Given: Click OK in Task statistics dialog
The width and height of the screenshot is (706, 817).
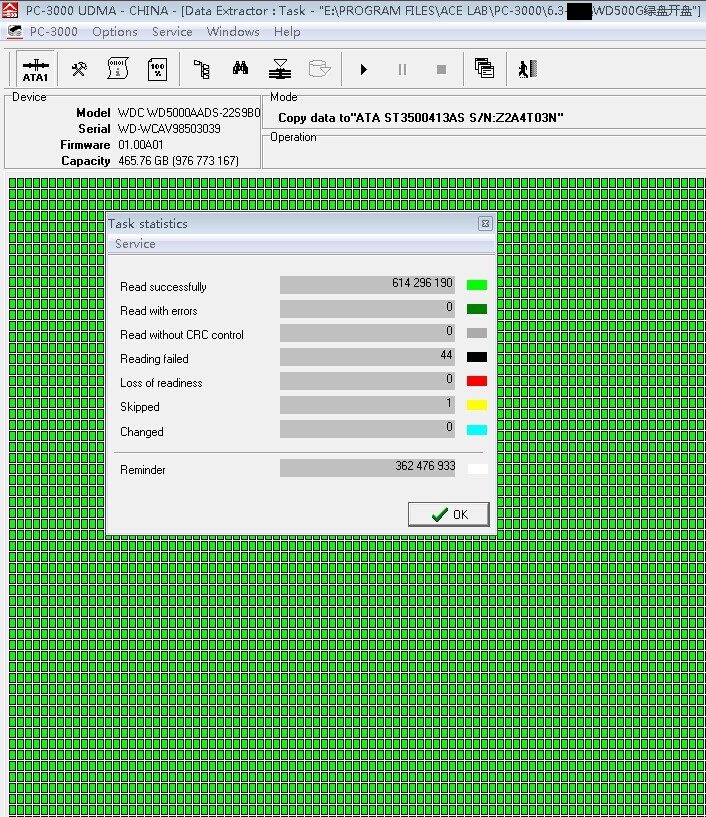Looking at the screenshot, I should pyautogui.click(x=449, y=514).
